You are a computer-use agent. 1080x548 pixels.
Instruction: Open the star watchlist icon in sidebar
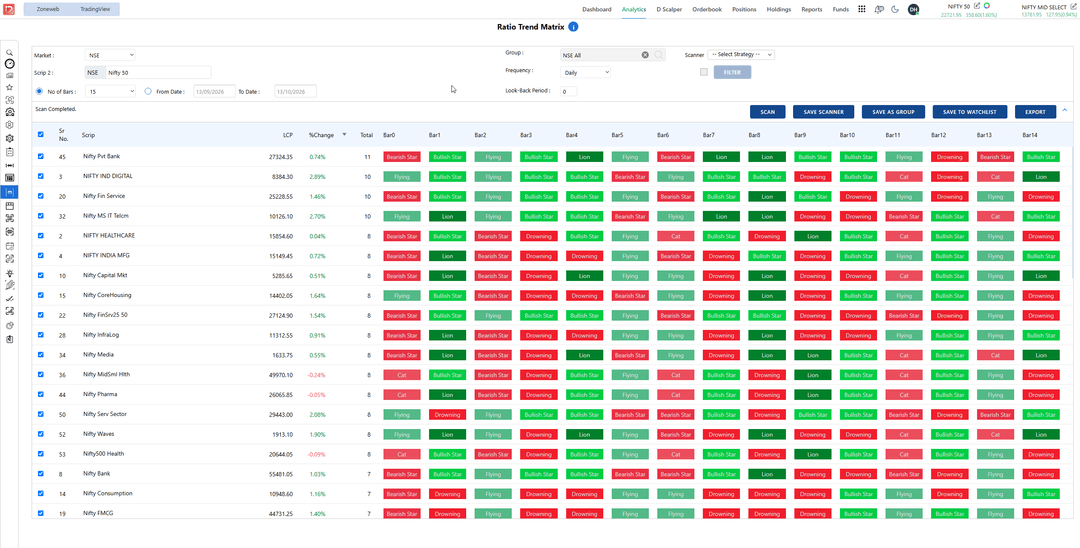(x=10, y=87)
